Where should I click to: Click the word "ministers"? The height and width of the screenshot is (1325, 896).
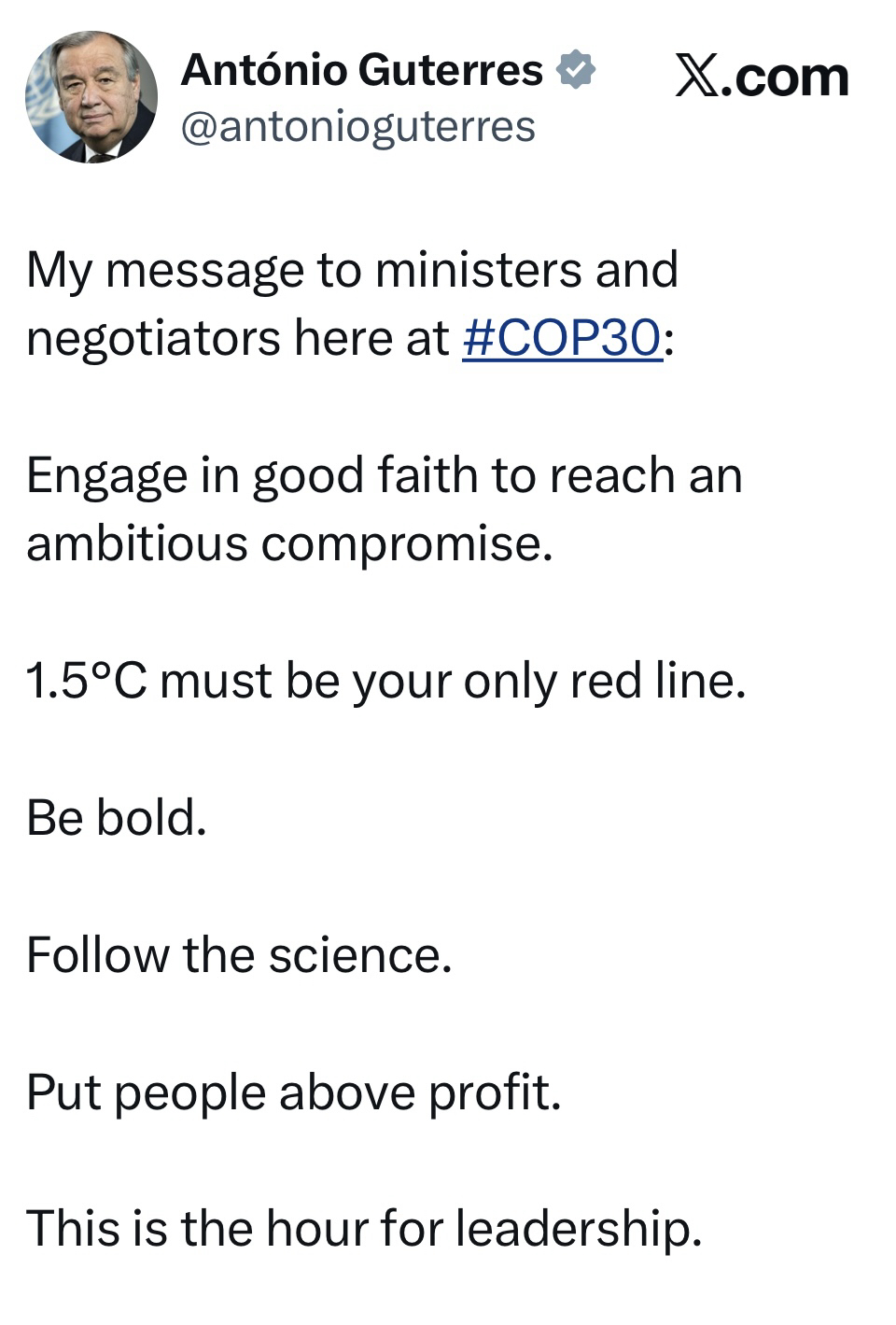pos(478,270)
